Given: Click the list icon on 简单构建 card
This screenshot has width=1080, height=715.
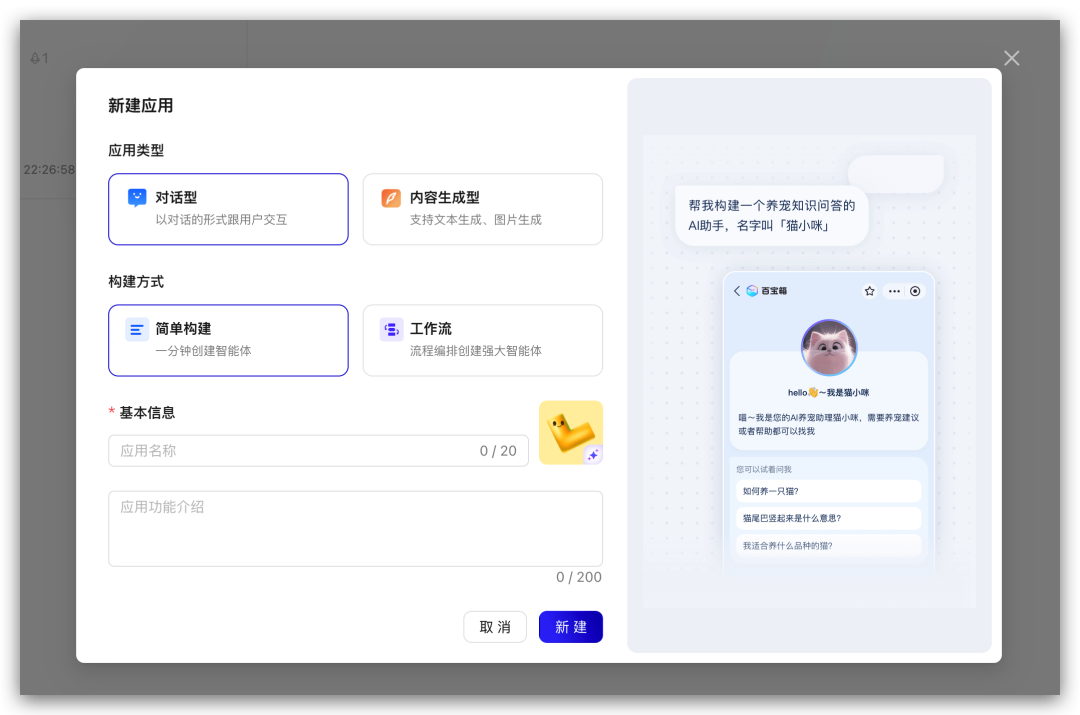Looking at the screenshot, I should (x=135, y=329).
